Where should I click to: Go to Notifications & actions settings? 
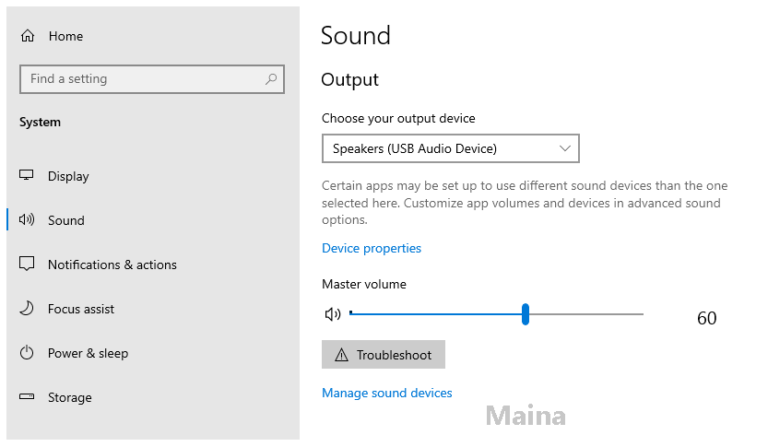click(112, 265)
